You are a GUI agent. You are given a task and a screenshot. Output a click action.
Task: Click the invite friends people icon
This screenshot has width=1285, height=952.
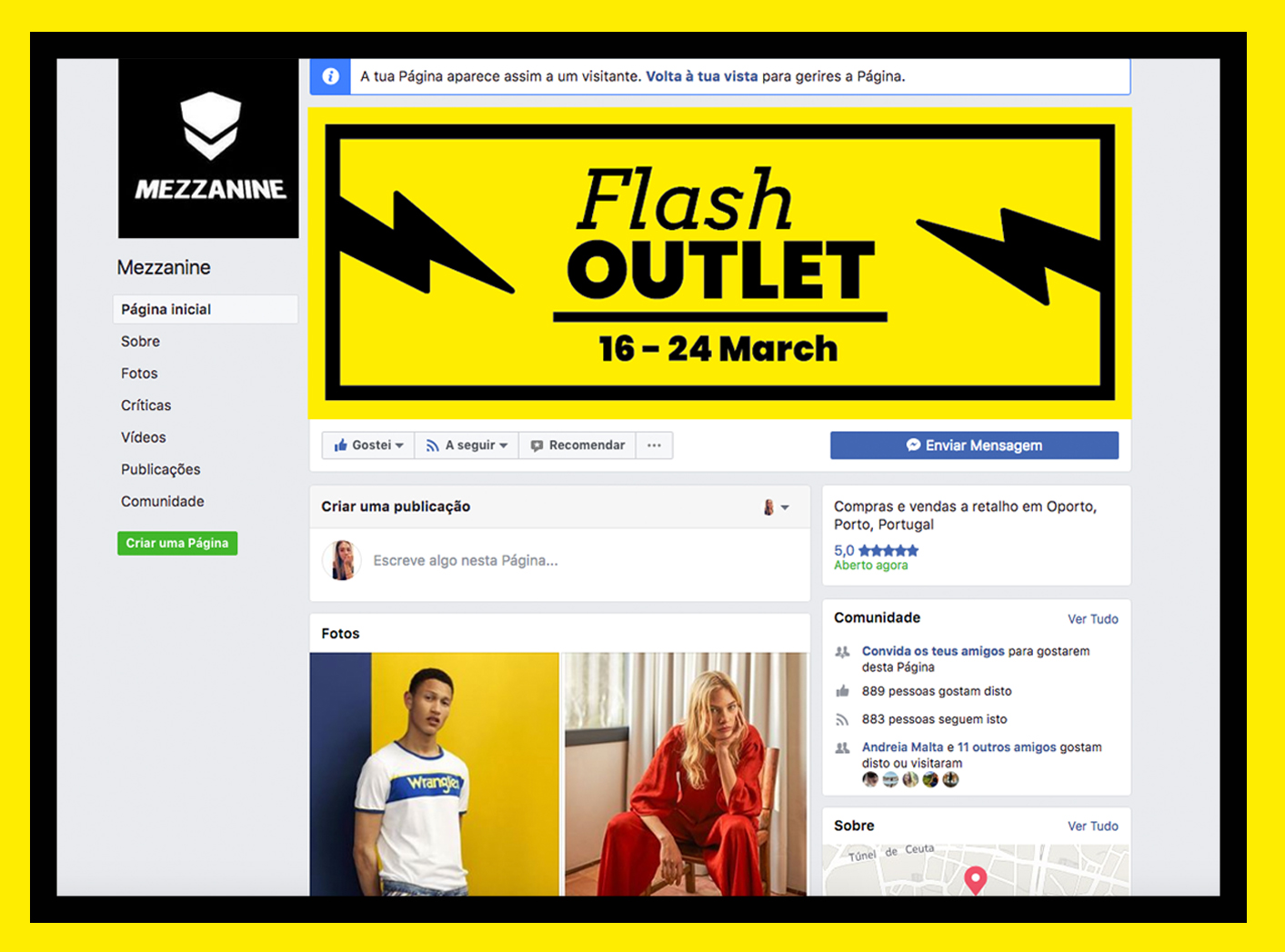pos(842,652)
